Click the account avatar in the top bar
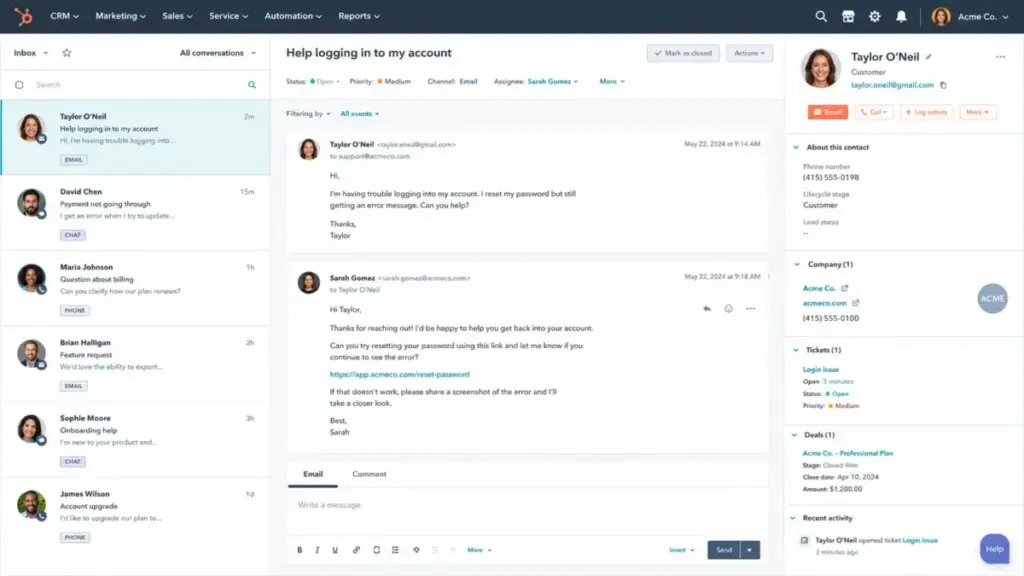This screenshot has height=576, width=1024. [x=940, y=16]
